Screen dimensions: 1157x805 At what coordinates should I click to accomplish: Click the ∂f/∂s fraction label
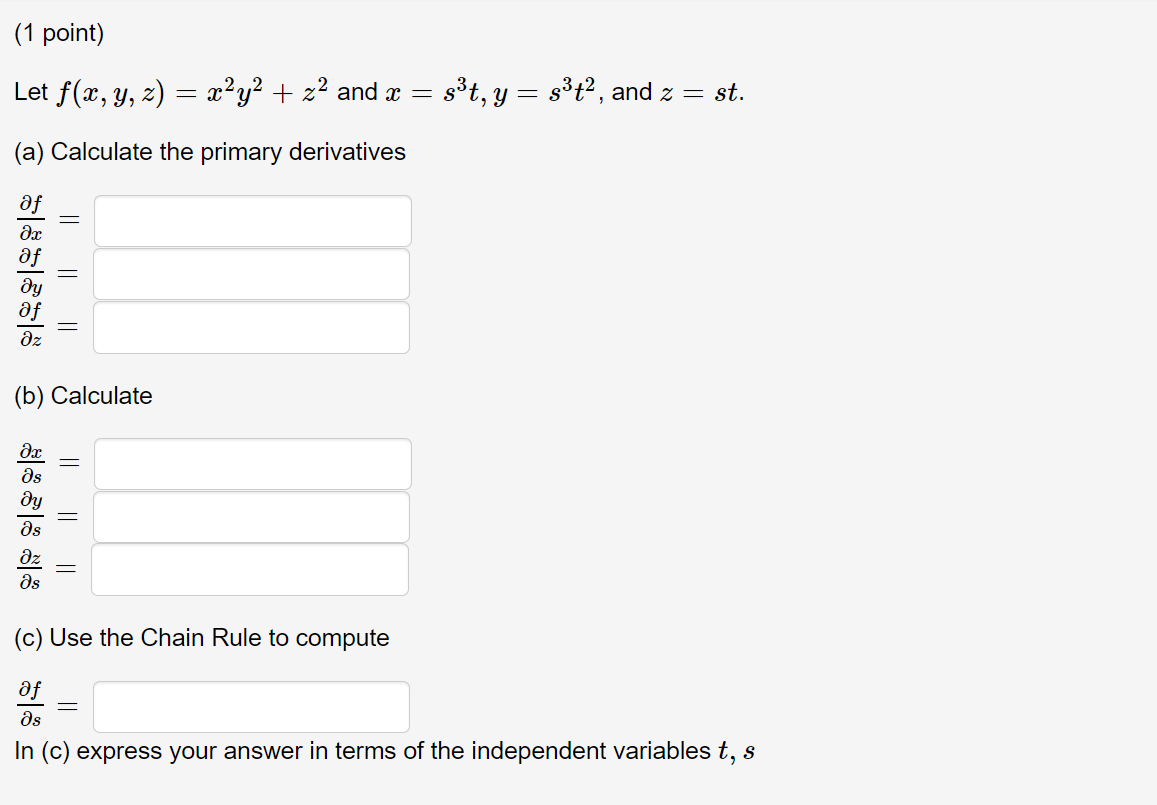31,706
